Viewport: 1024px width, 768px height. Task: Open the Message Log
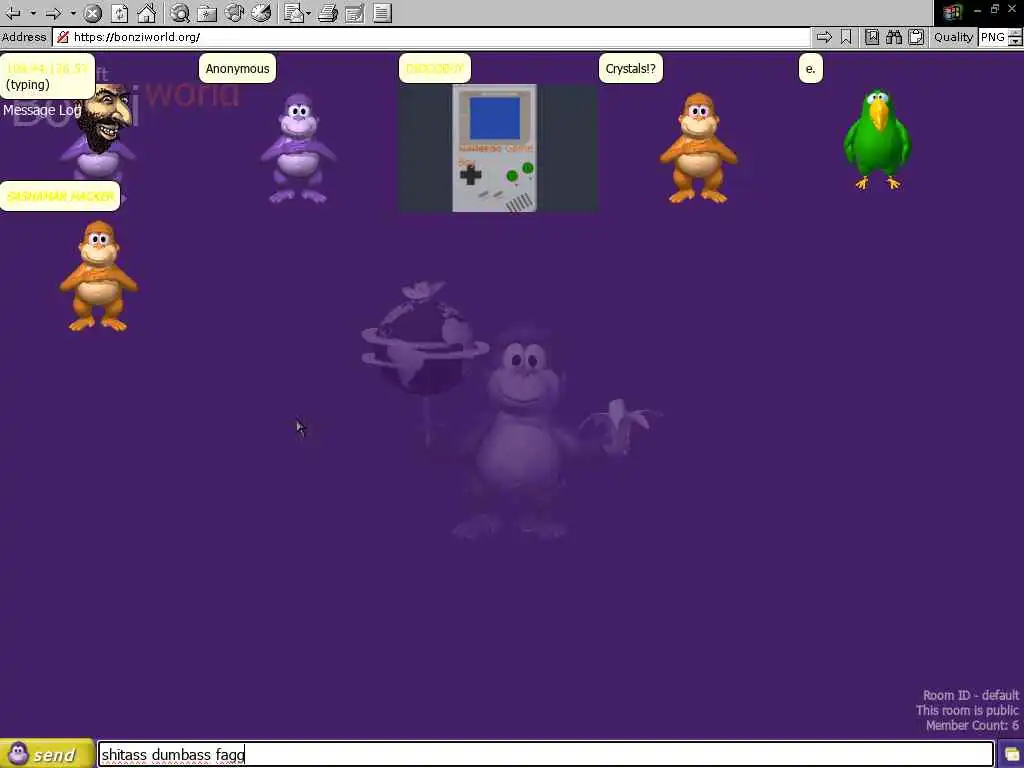[42, 110]
